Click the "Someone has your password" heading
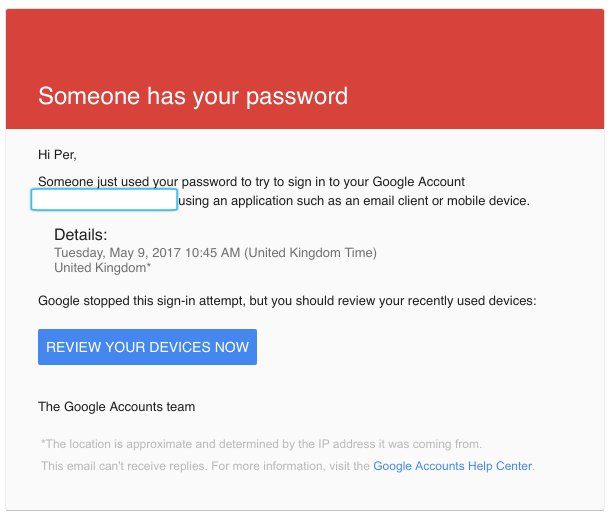The height and width of the screenshot is (512, 609). (193, 96)
